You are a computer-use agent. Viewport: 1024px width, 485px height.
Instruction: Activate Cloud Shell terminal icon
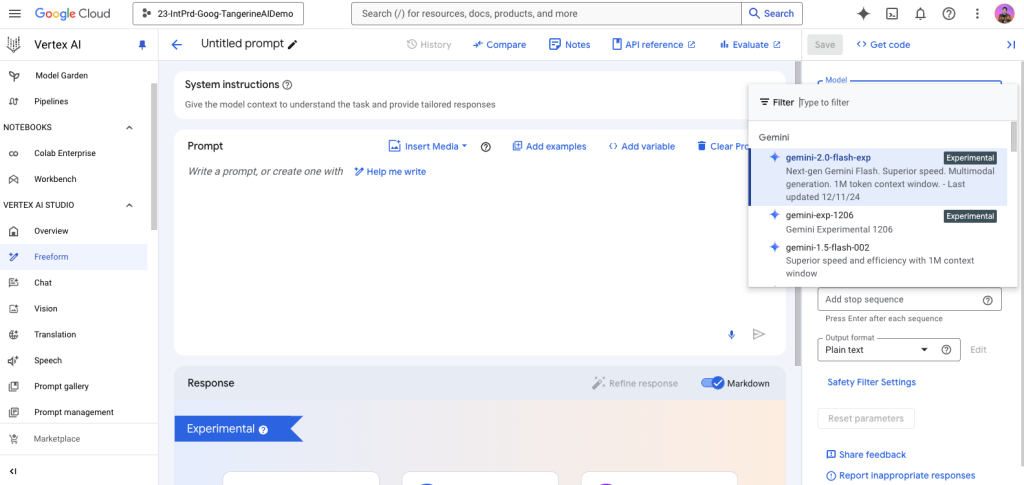891,14
